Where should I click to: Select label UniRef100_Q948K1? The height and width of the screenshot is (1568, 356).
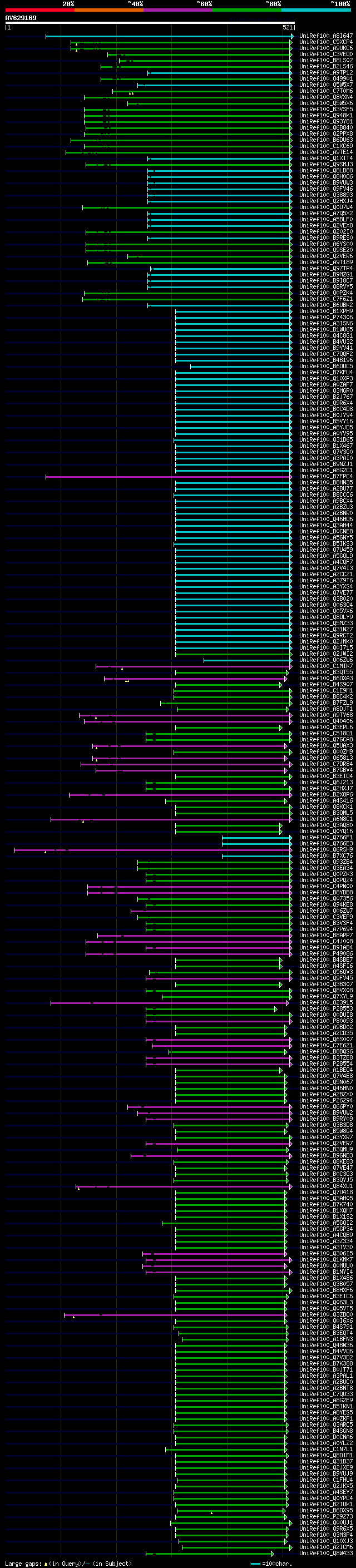point(325,115)
